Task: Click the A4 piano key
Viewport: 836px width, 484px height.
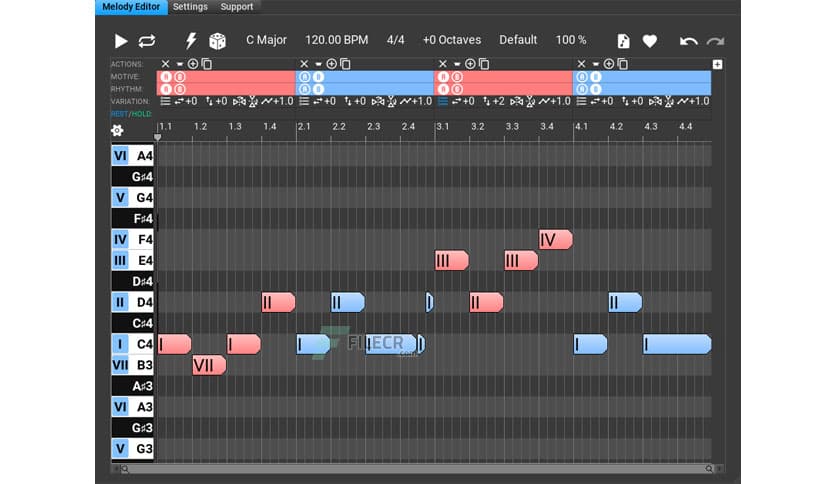Action: [132, 156]
